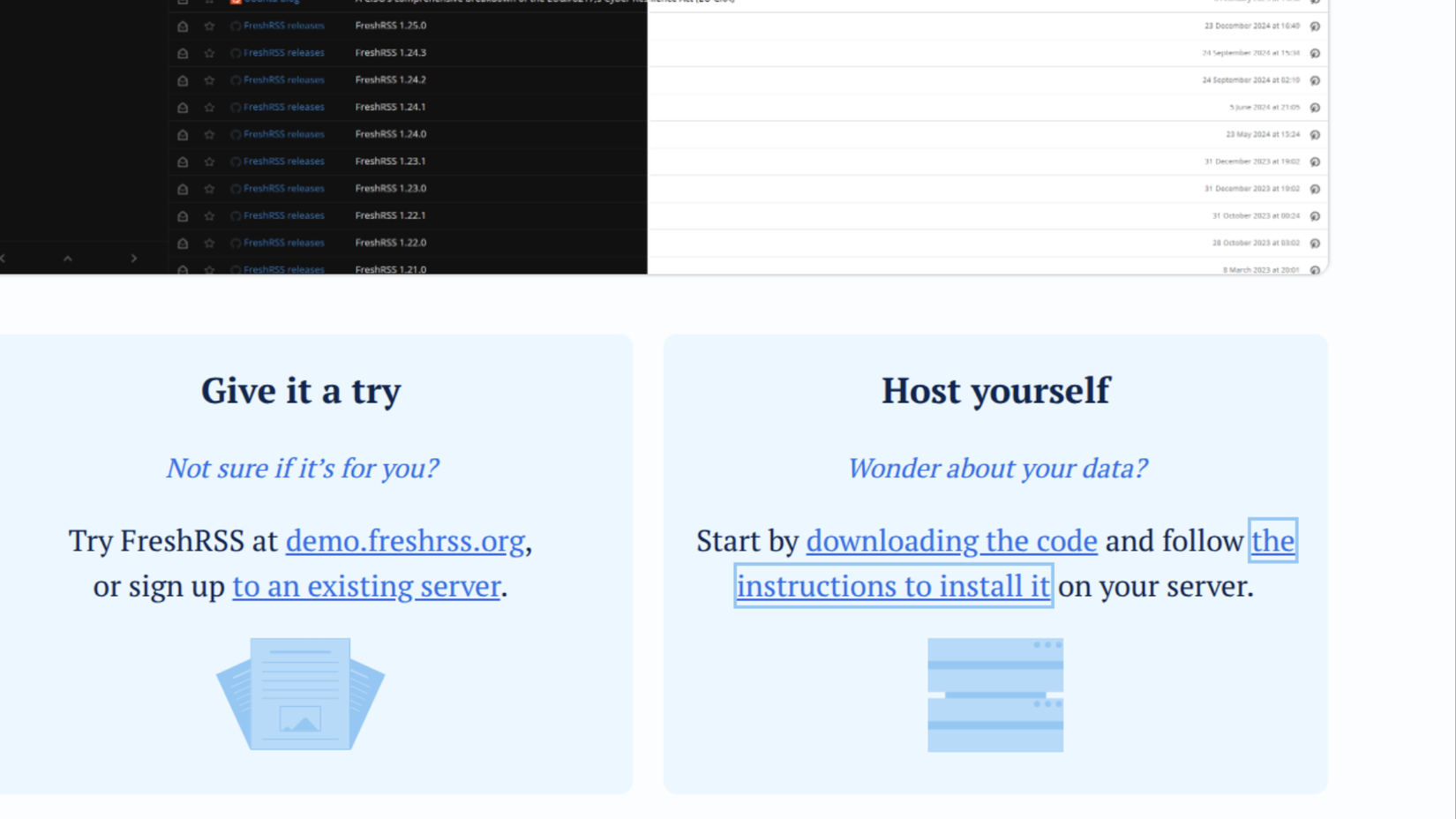This screenshot has width=1456, height=819.
Task: Toggle read icon on FreshRSS 1.23.0 row
Action: click(x=183, y=189)
